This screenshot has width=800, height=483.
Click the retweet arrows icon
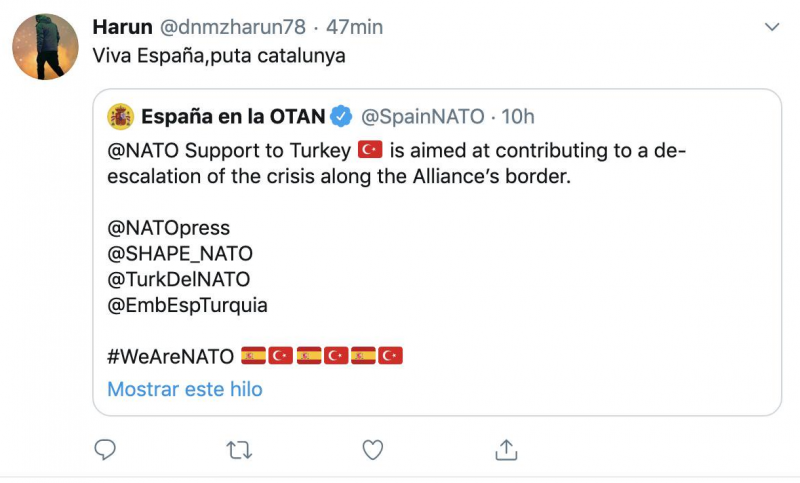pyautogui.click(x=239, y=450)
